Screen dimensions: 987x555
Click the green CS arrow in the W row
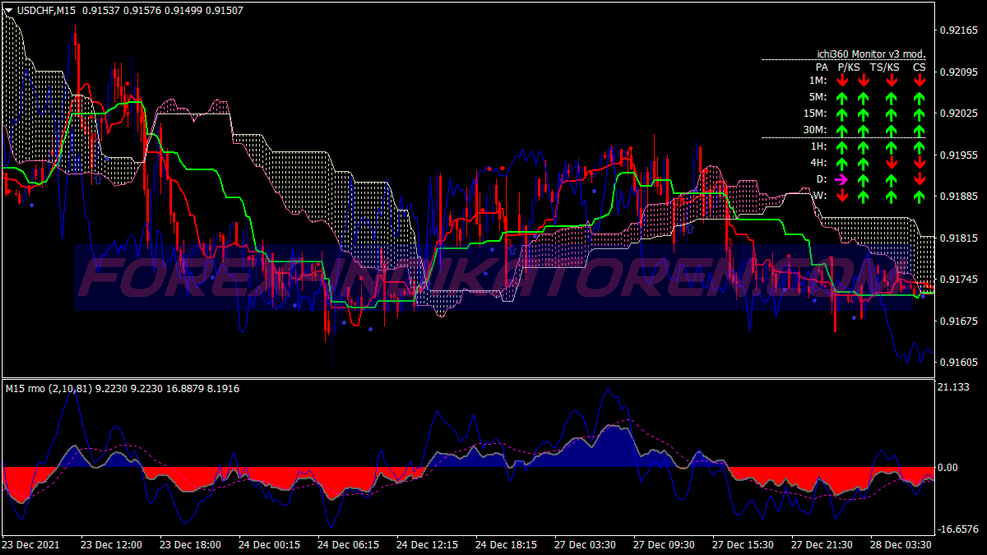(x=920, y=196)
